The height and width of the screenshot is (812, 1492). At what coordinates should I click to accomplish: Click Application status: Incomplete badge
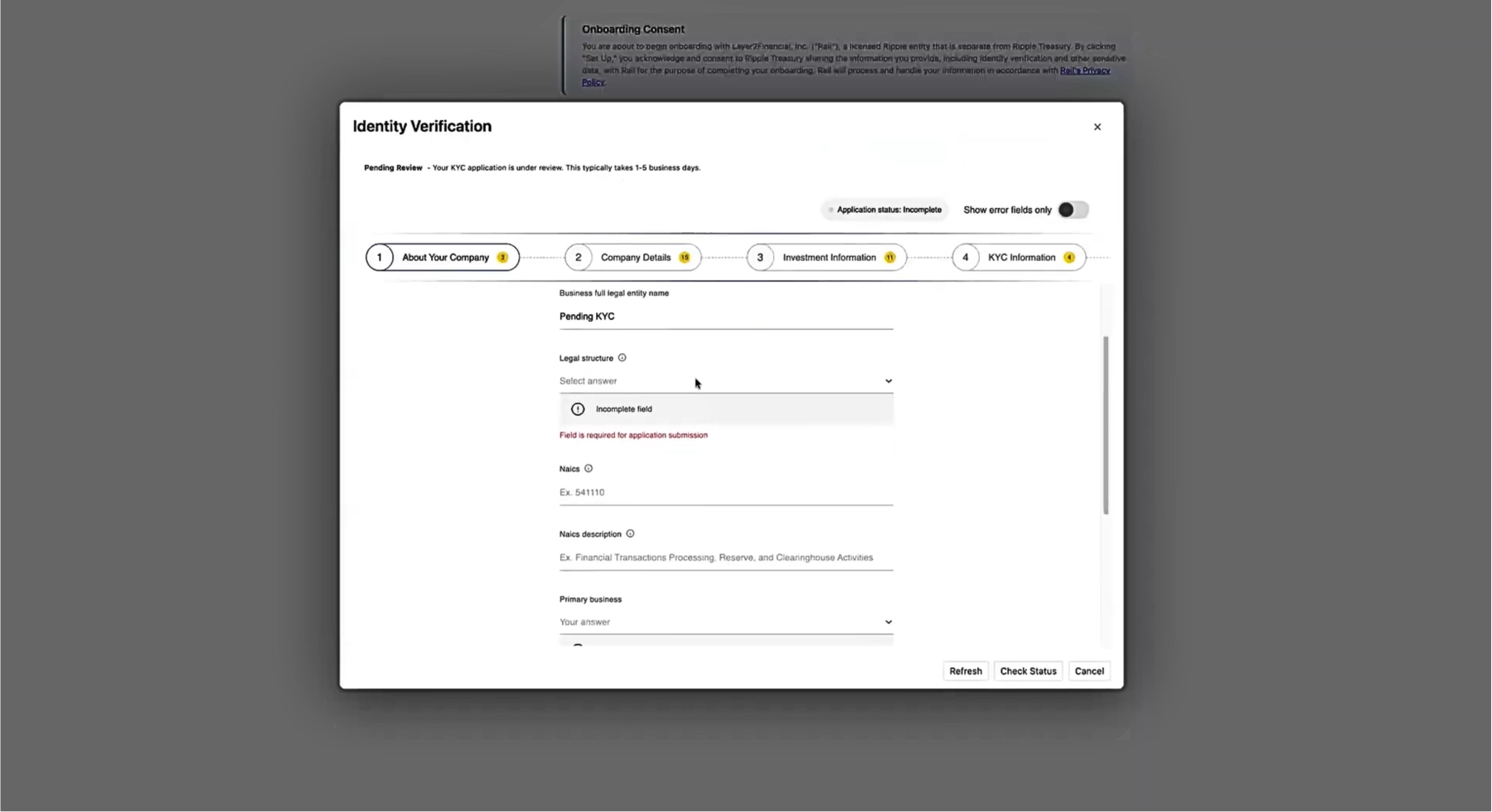coord(884,210)
